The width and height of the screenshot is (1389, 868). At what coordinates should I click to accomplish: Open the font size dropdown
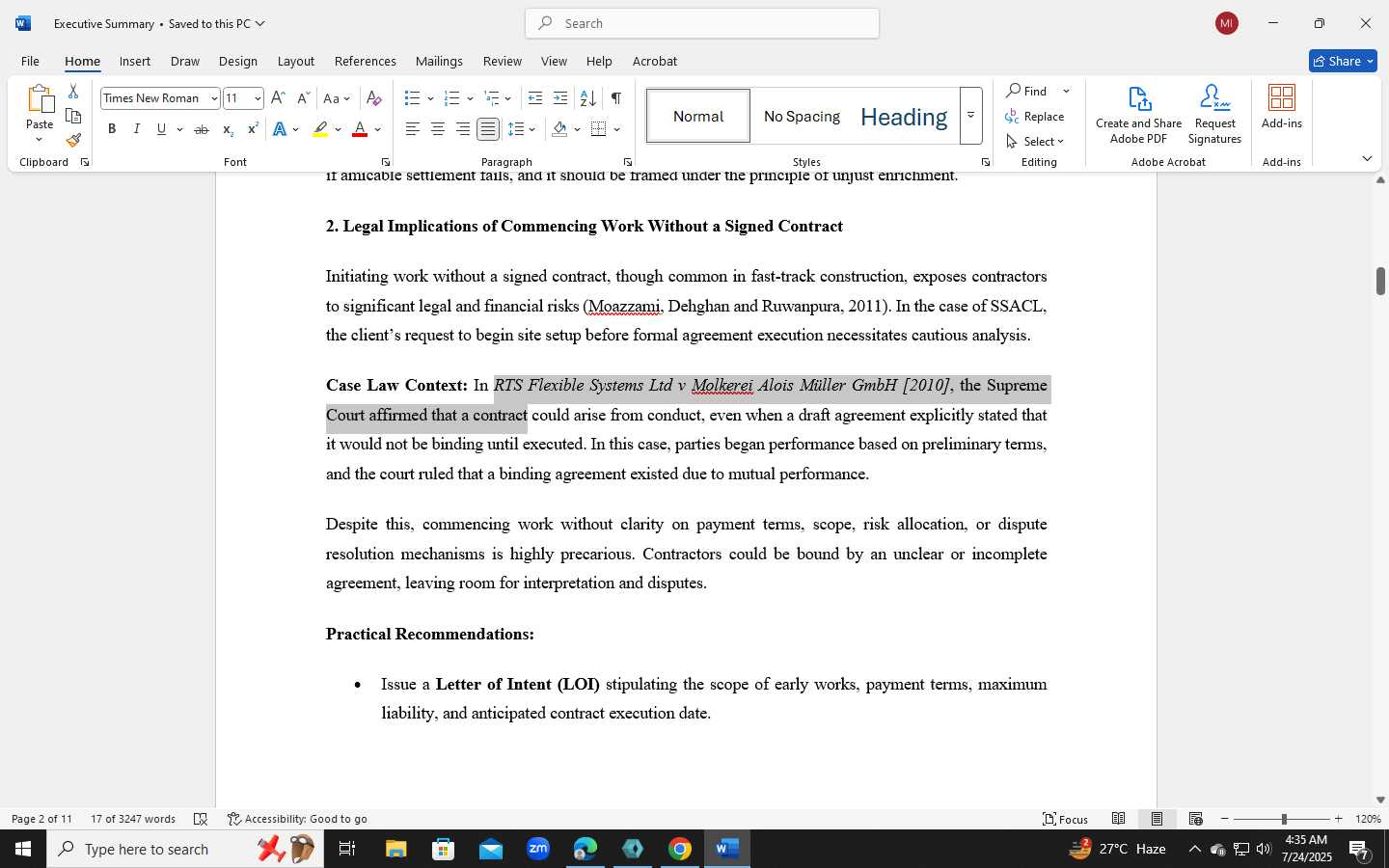pos(258,98)
